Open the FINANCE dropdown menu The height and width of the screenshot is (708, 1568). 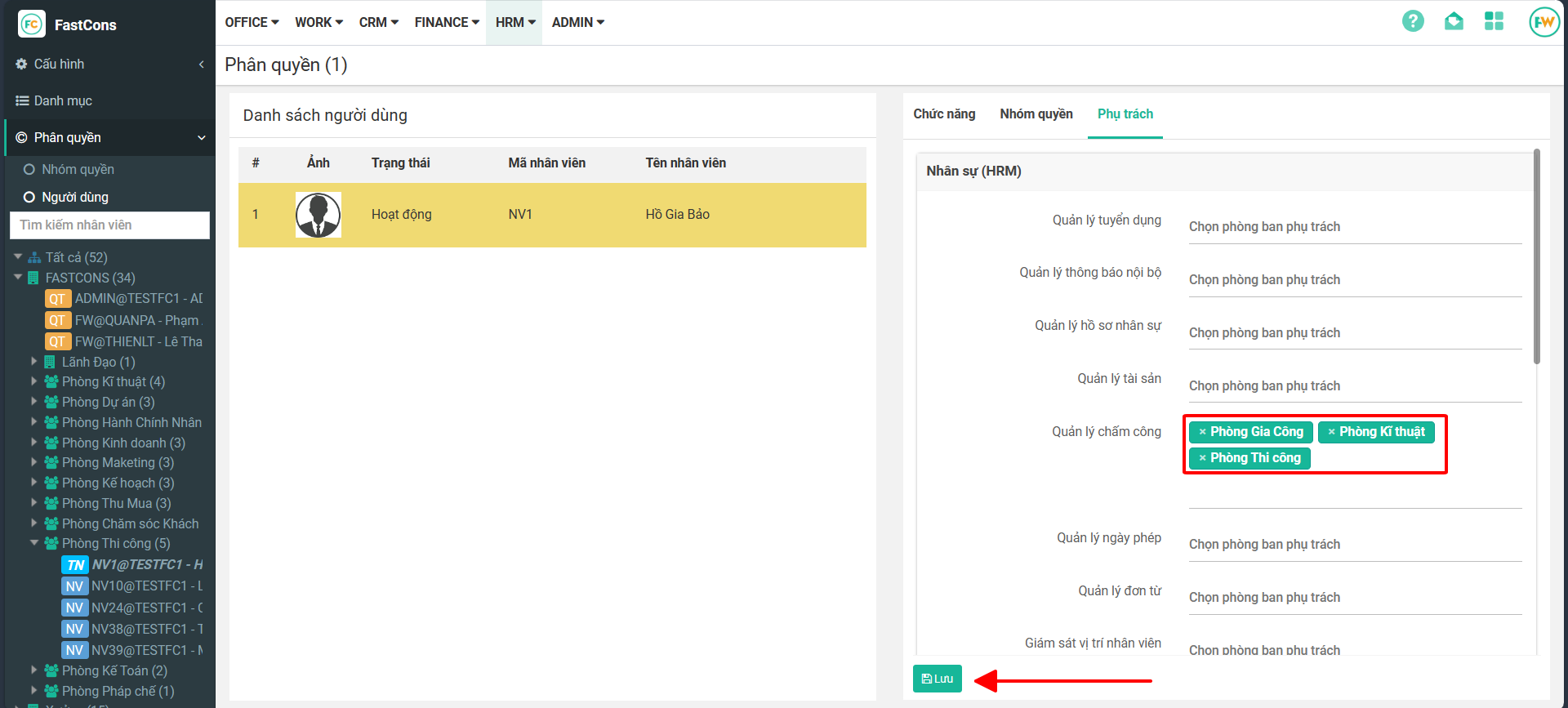tap(446, 22)
